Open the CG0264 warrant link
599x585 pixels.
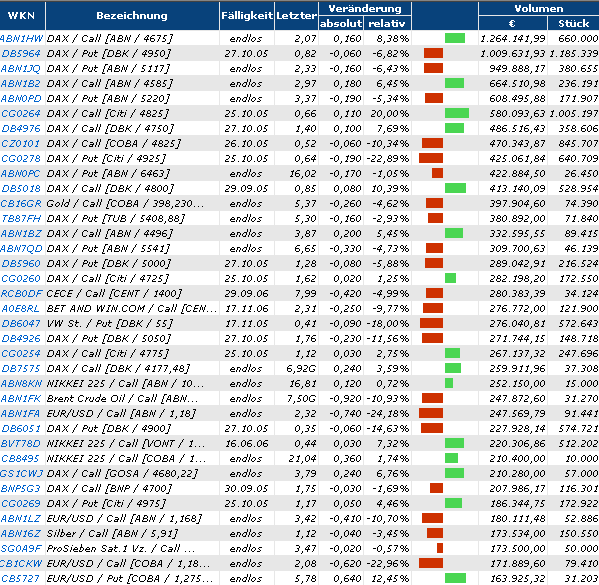pyautogui.click(x=21, y=113)
